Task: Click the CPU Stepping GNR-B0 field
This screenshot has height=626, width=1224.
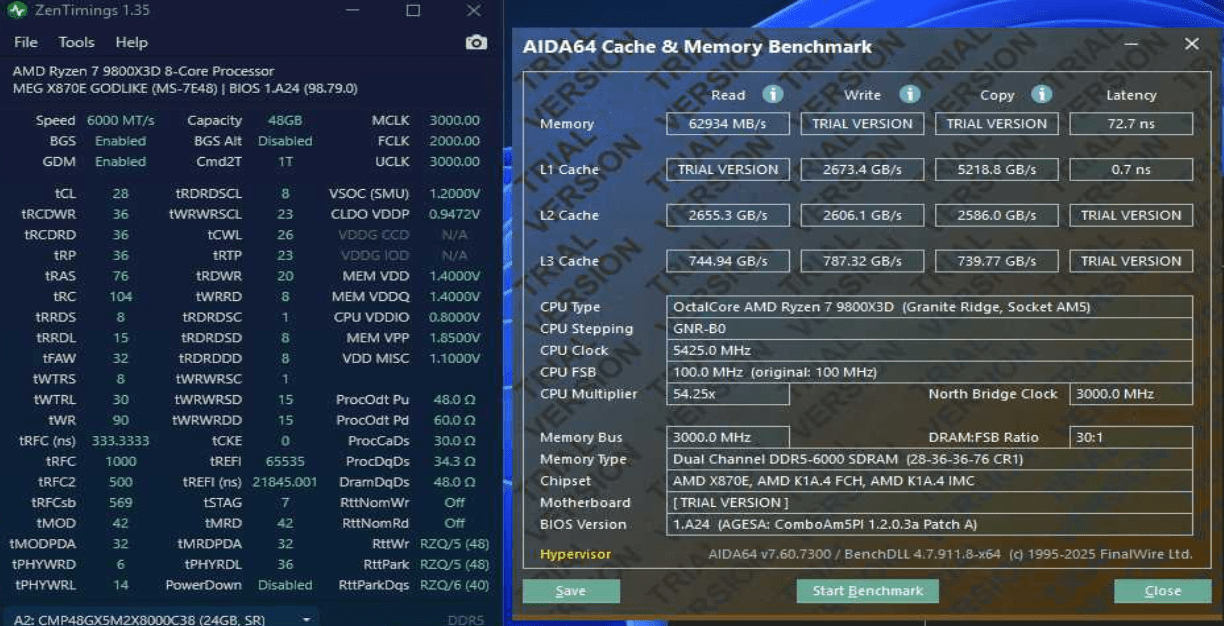Action: coord(929,329)
